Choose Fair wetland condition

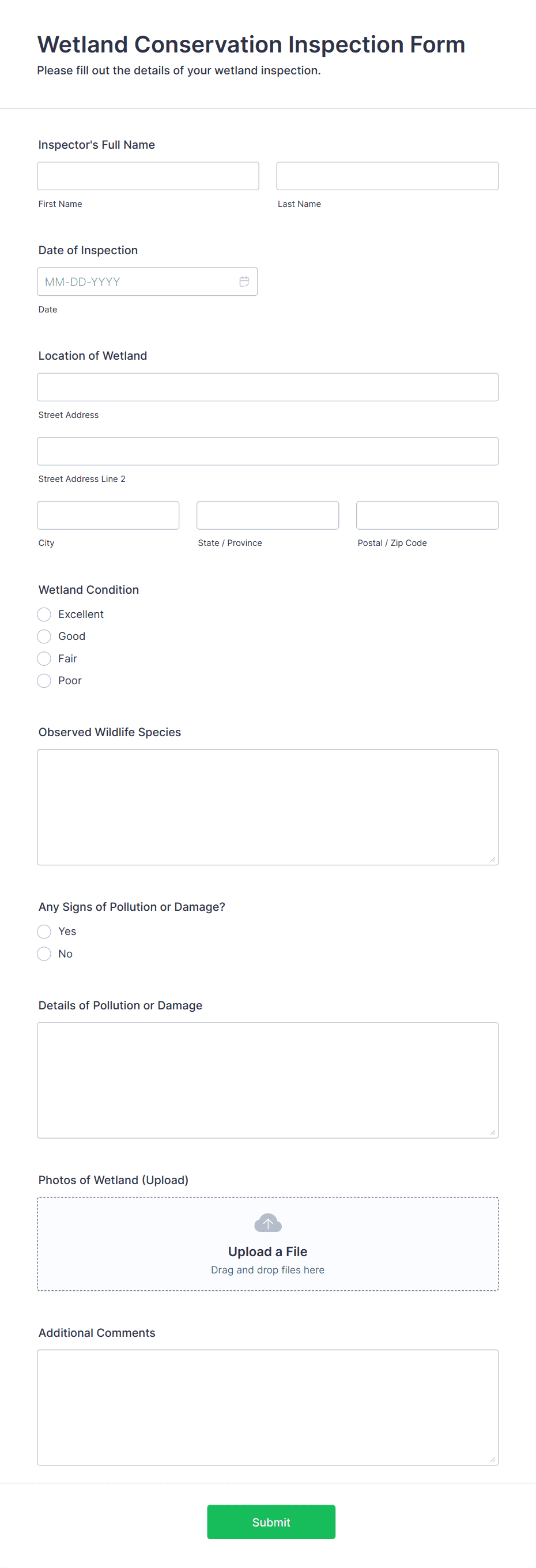(x=44, y=658)
